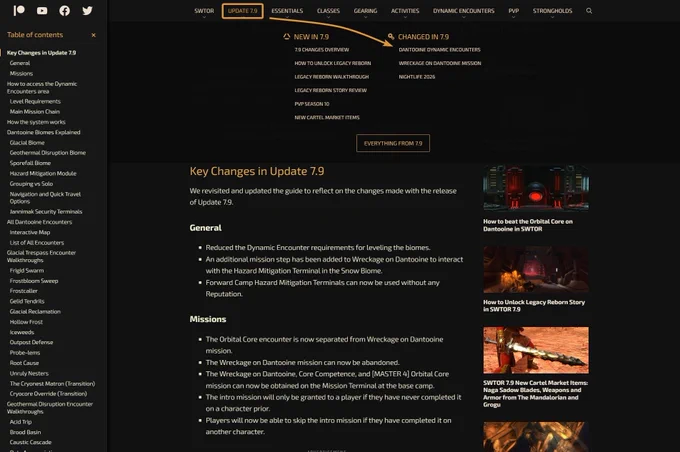Open the Patreon page icon
This screenshot has height=452, width=680.
pos(19,10)
